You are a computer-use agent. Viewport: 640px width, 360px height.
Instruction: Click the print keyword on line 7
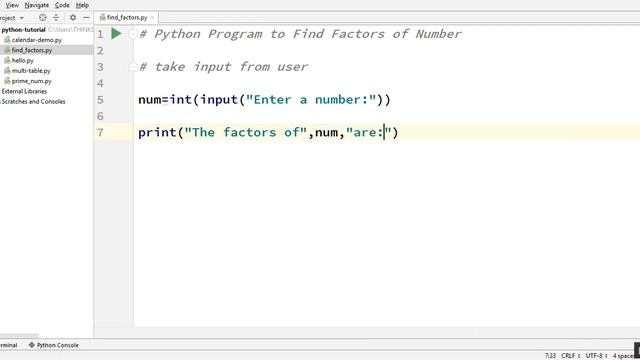coord(157,132)
